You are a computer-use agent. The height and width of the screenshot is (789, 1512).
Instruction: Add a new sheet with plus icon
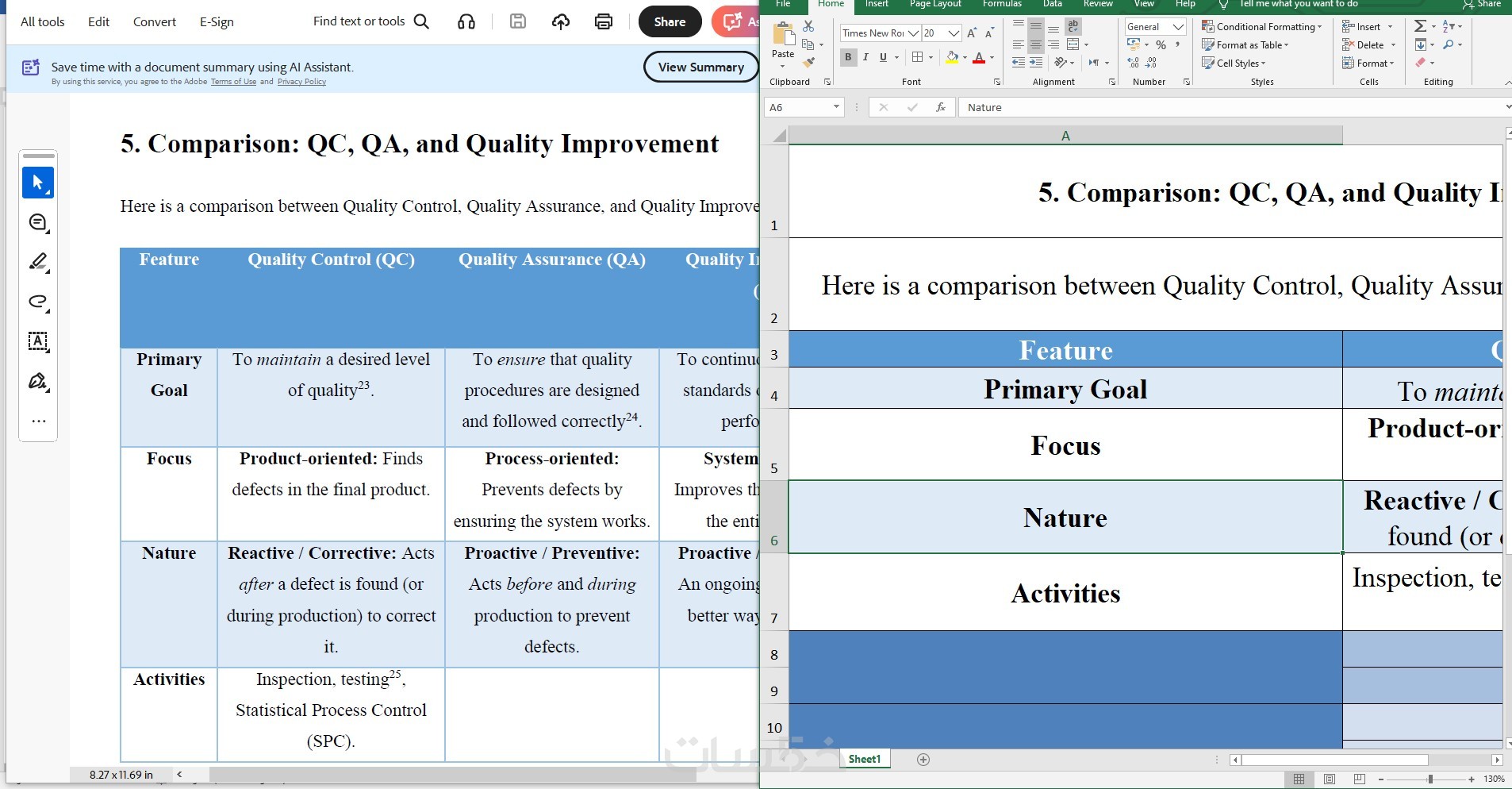pos(923,760)
